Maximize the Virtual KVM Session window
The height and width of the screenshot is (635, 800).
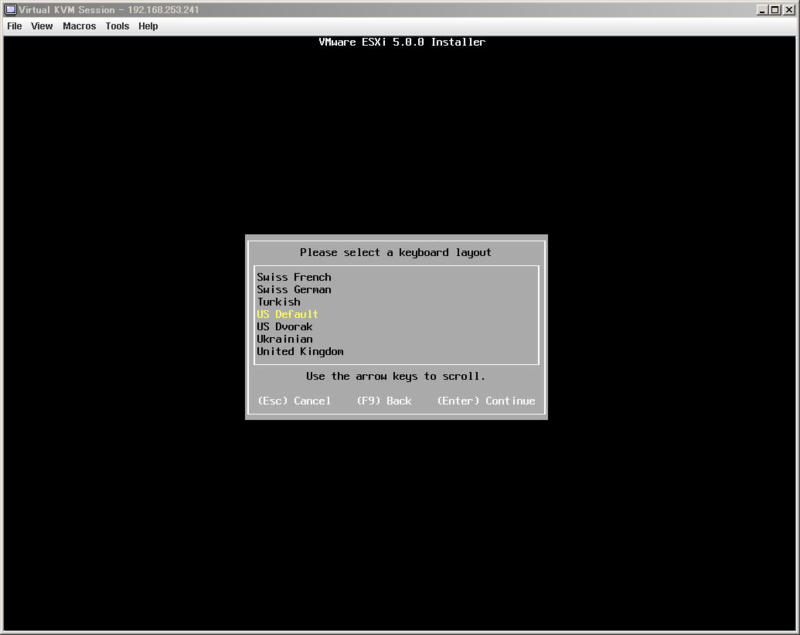pos(774,10)
